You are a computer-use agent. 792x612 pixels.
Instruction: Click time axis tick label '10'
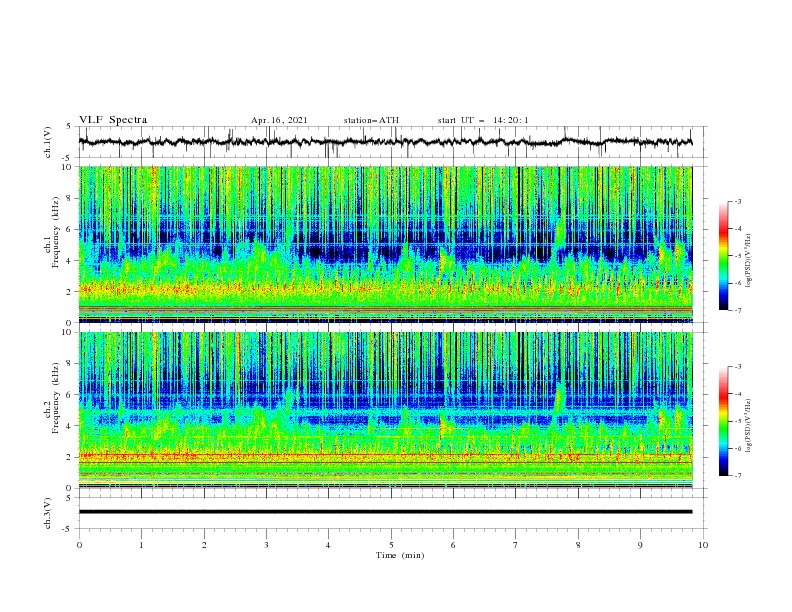coord(703,545)
